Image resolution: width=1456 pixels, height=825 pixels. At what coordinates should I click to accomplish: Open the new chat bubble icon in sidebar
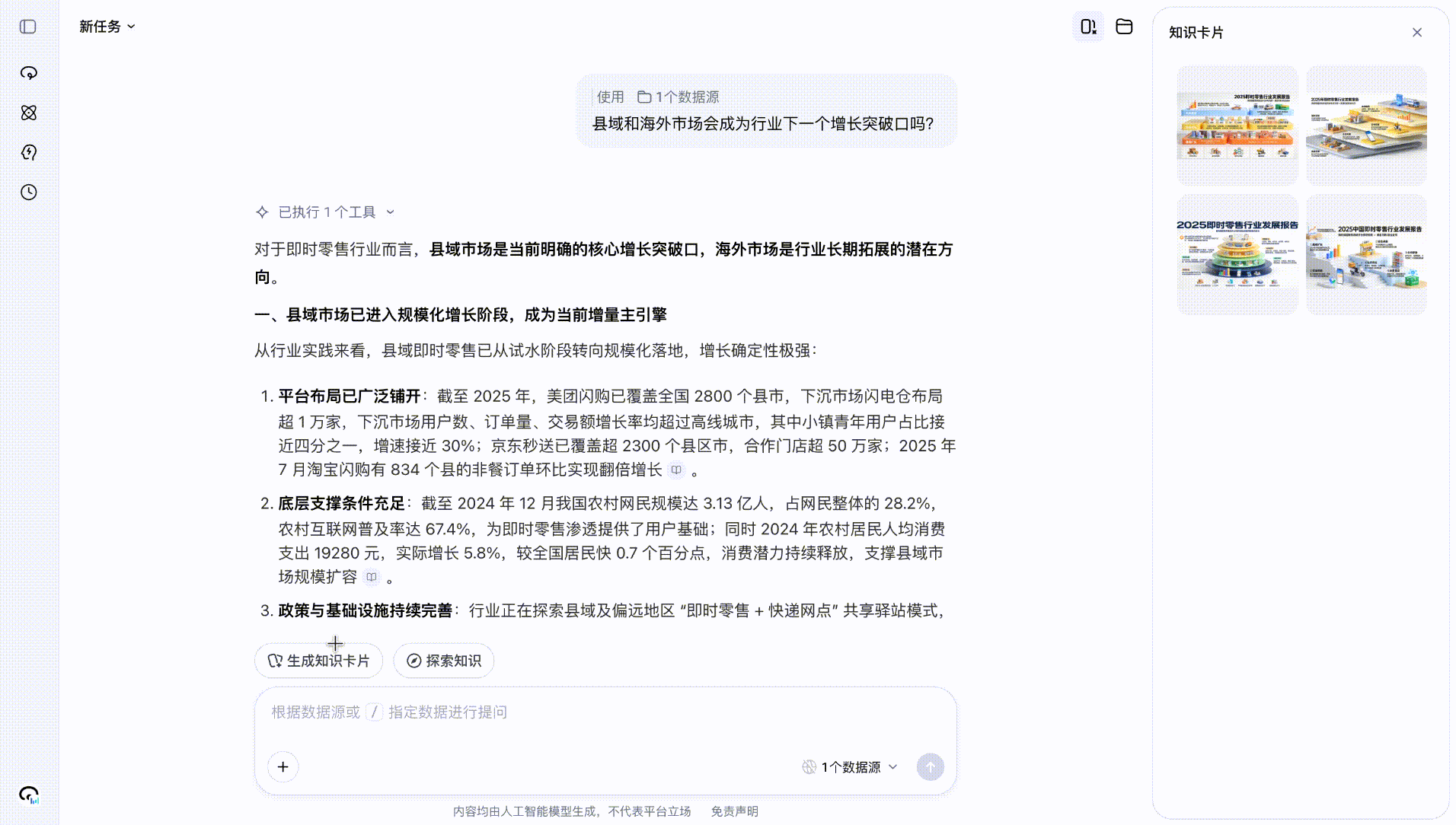point(28,73)
